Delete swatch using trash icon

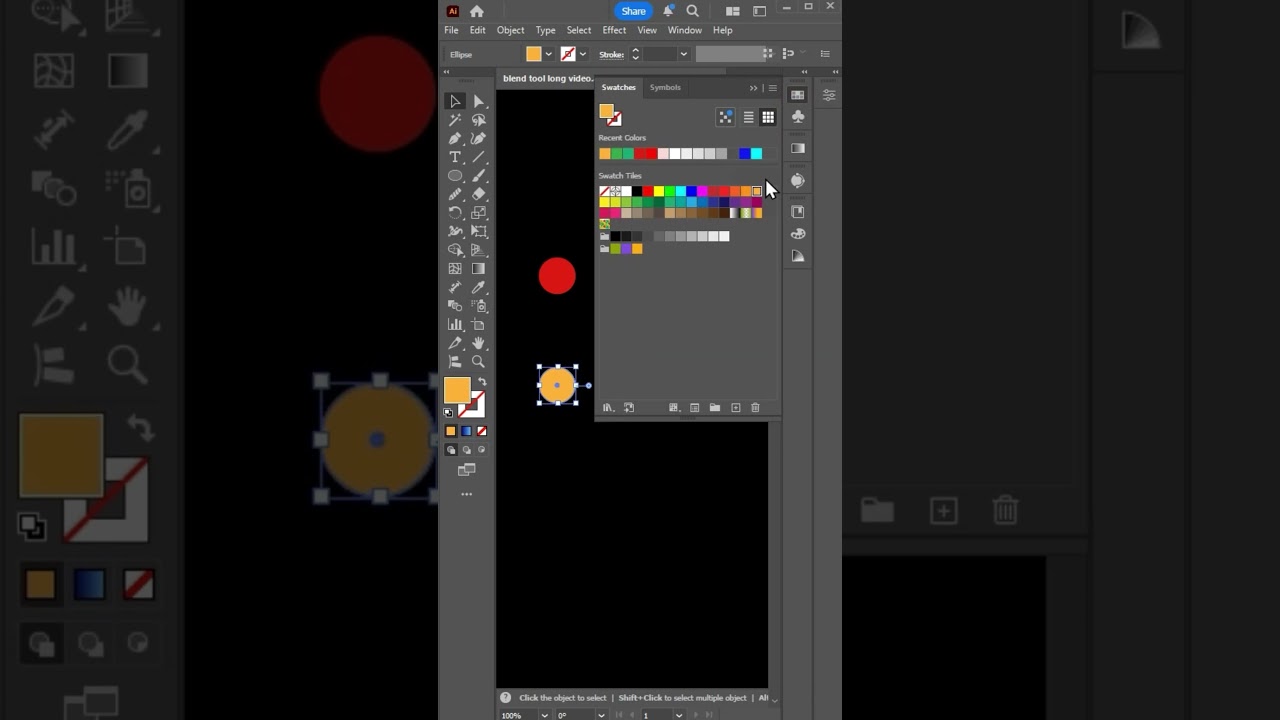tap(755, 408)
